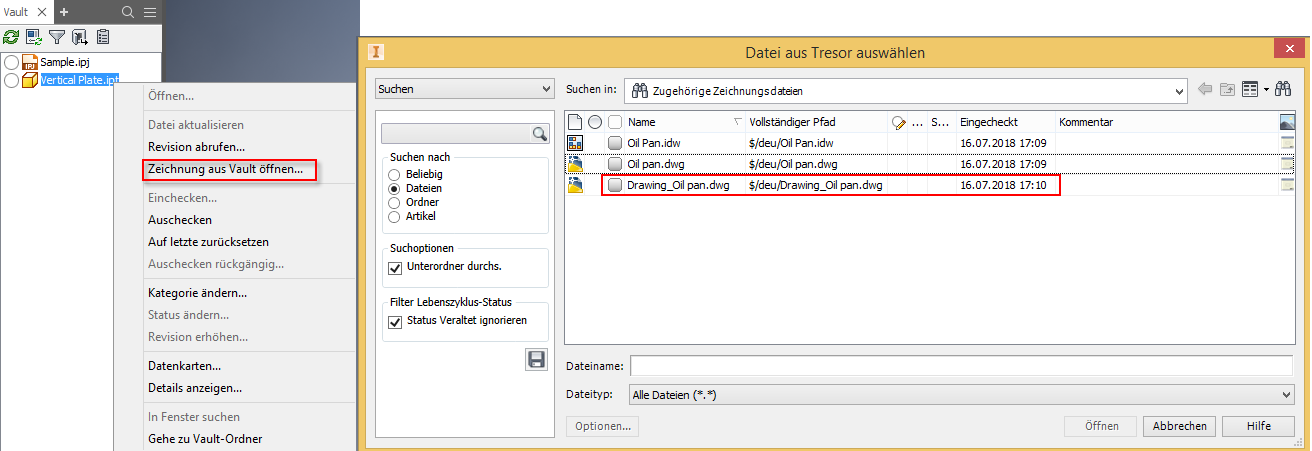Click the clipboard data card icon in Vault toolbar

[x=102, y=37]
